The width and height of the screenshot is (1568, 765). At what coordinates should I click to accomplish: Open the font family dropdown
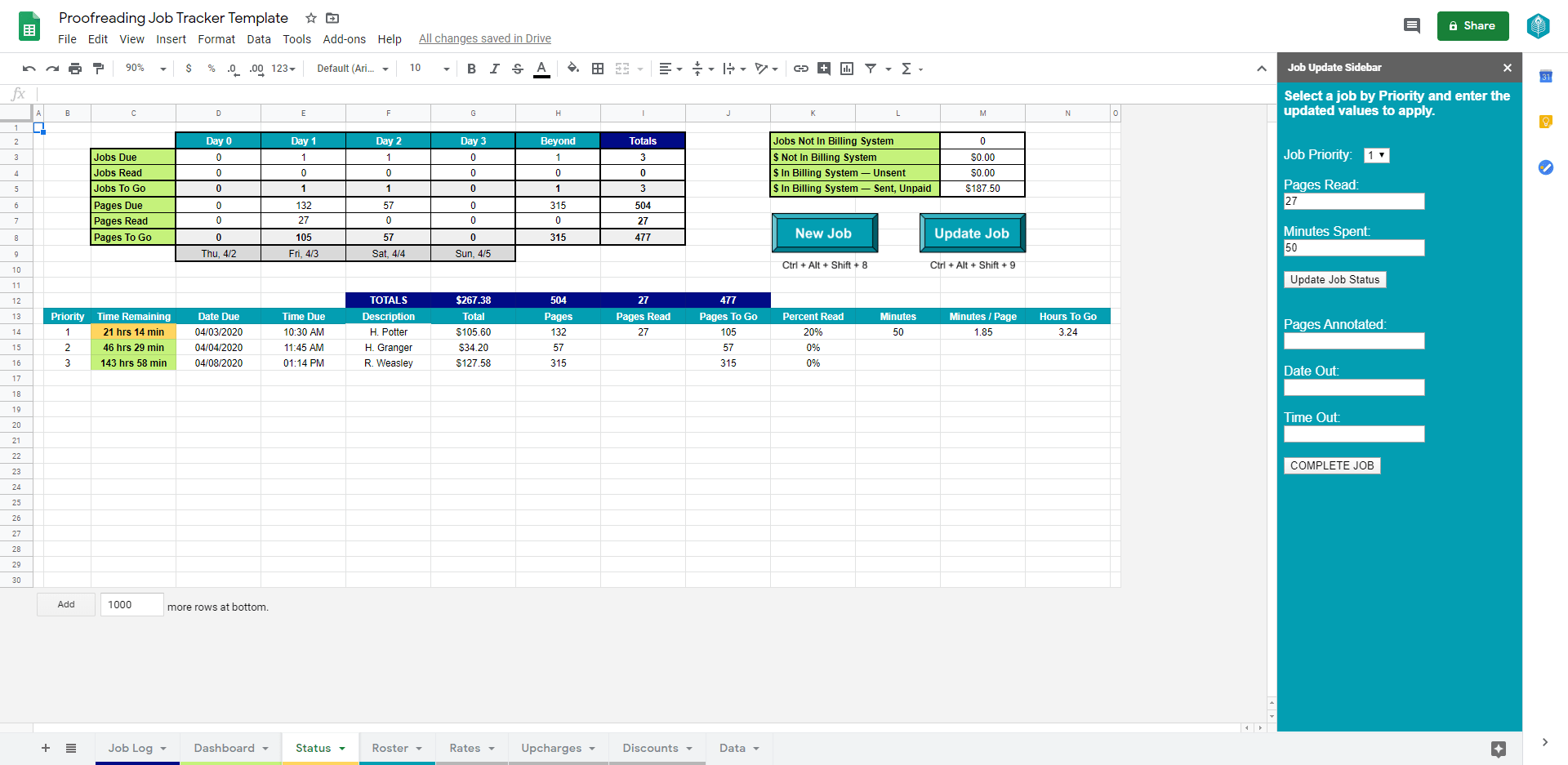click(x=353, y=69)
